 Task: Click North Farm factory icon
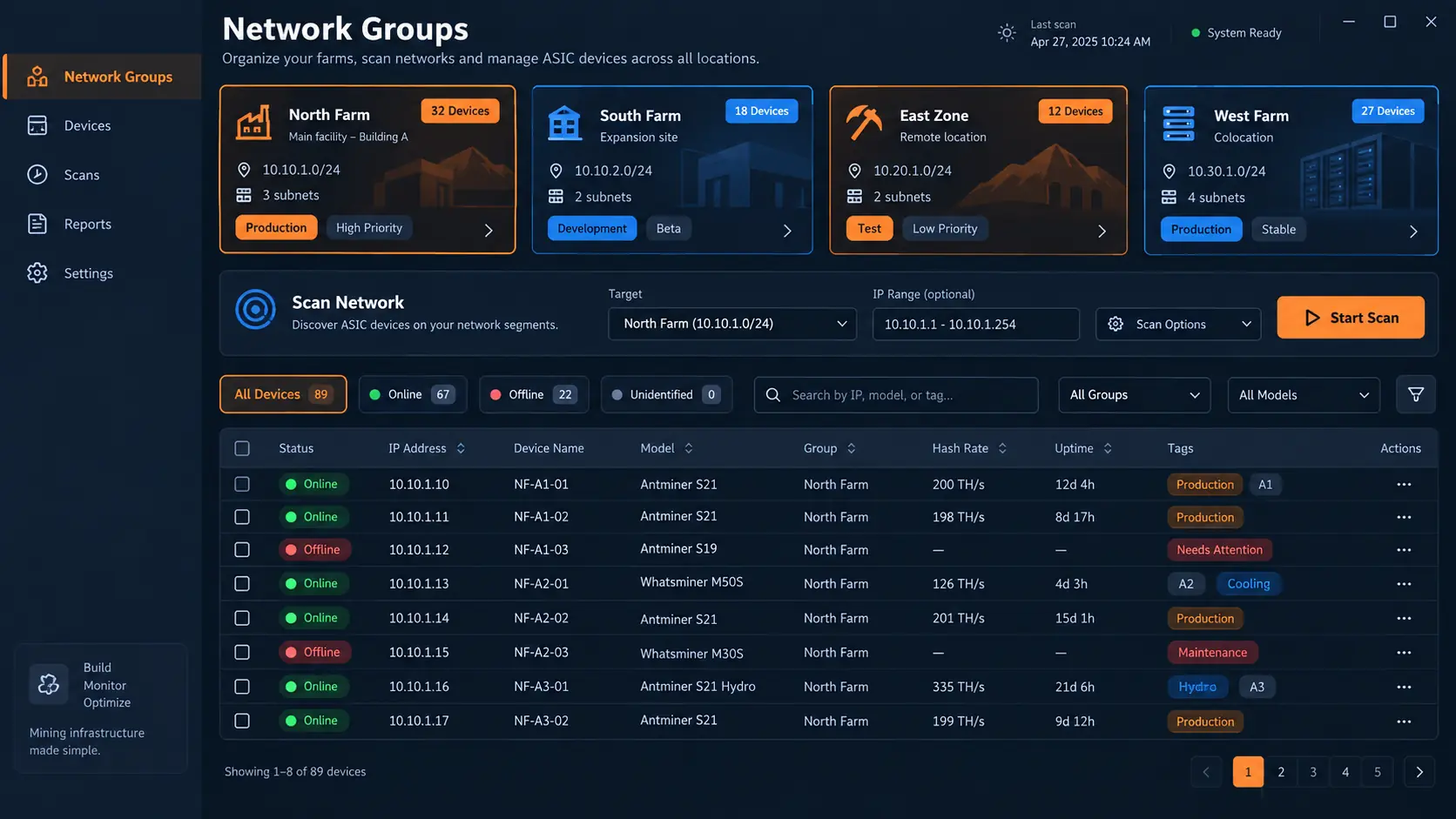[x=253, y=123]
